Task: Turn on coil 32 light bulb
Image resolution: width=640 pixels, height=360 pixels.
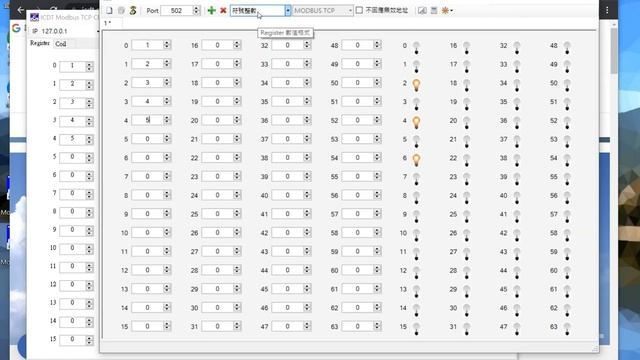Action: (517, 47)
